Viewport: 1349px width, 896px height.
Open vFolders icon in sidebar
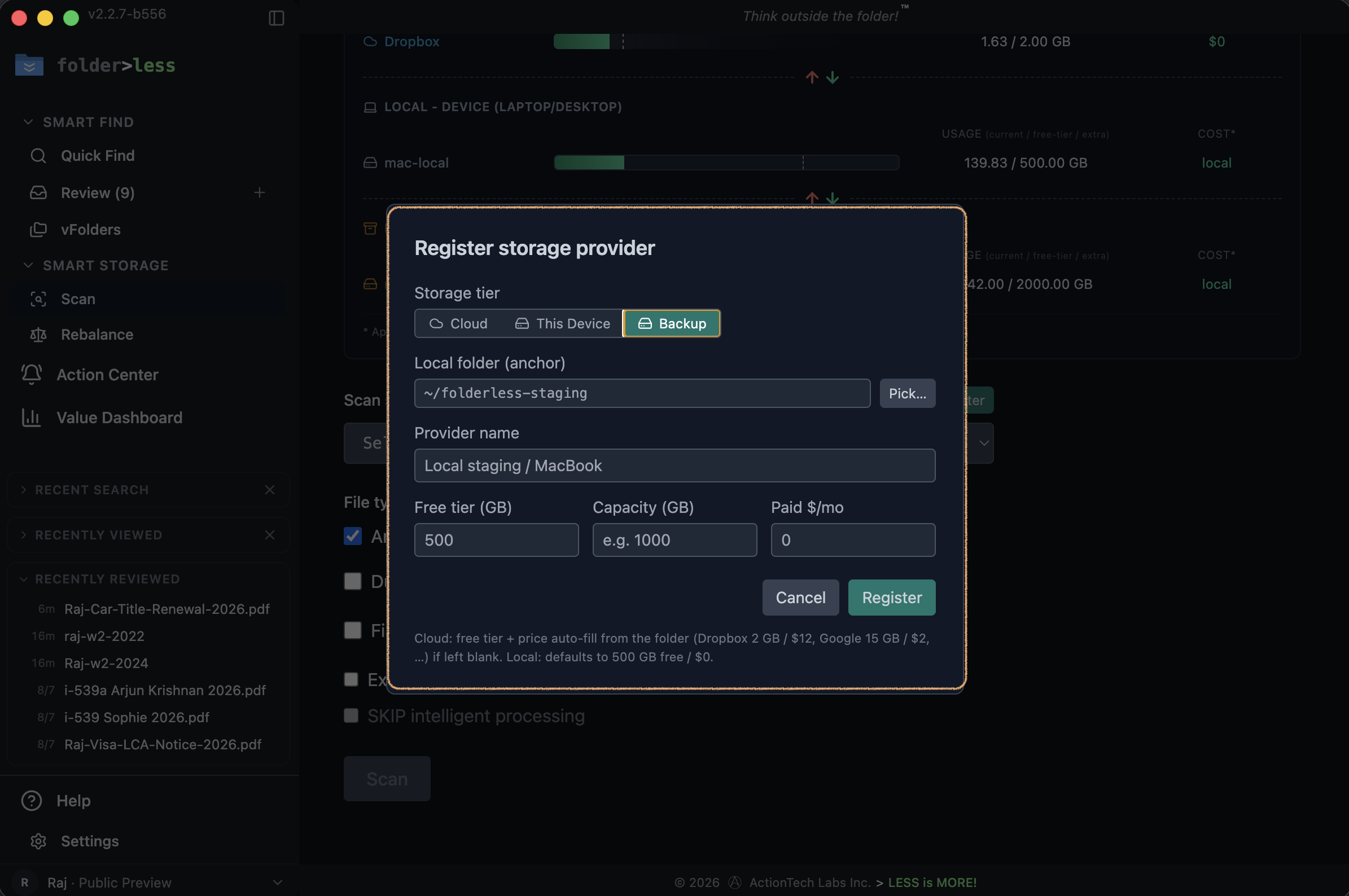[38, 229]
